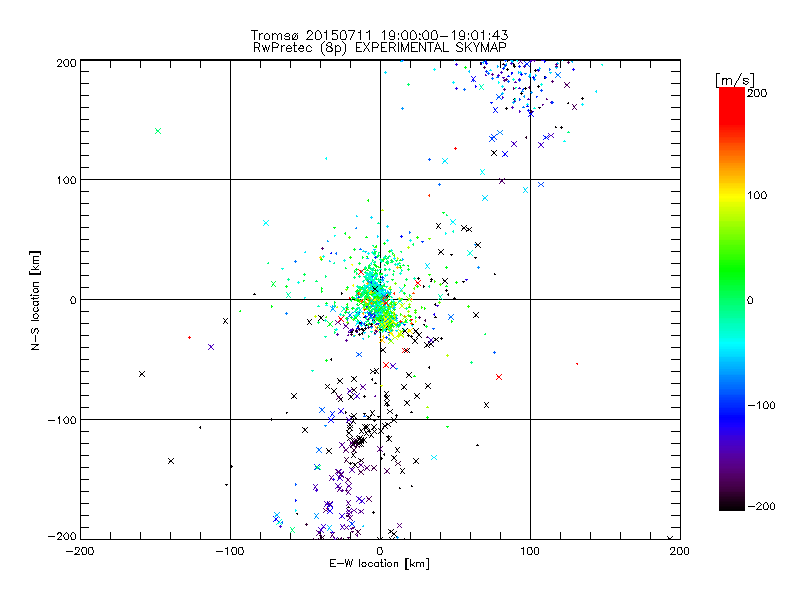This screenshot has width=800, height=600.
Task: Click the '200' label beside the color bar
Action: tap(757, 93)
